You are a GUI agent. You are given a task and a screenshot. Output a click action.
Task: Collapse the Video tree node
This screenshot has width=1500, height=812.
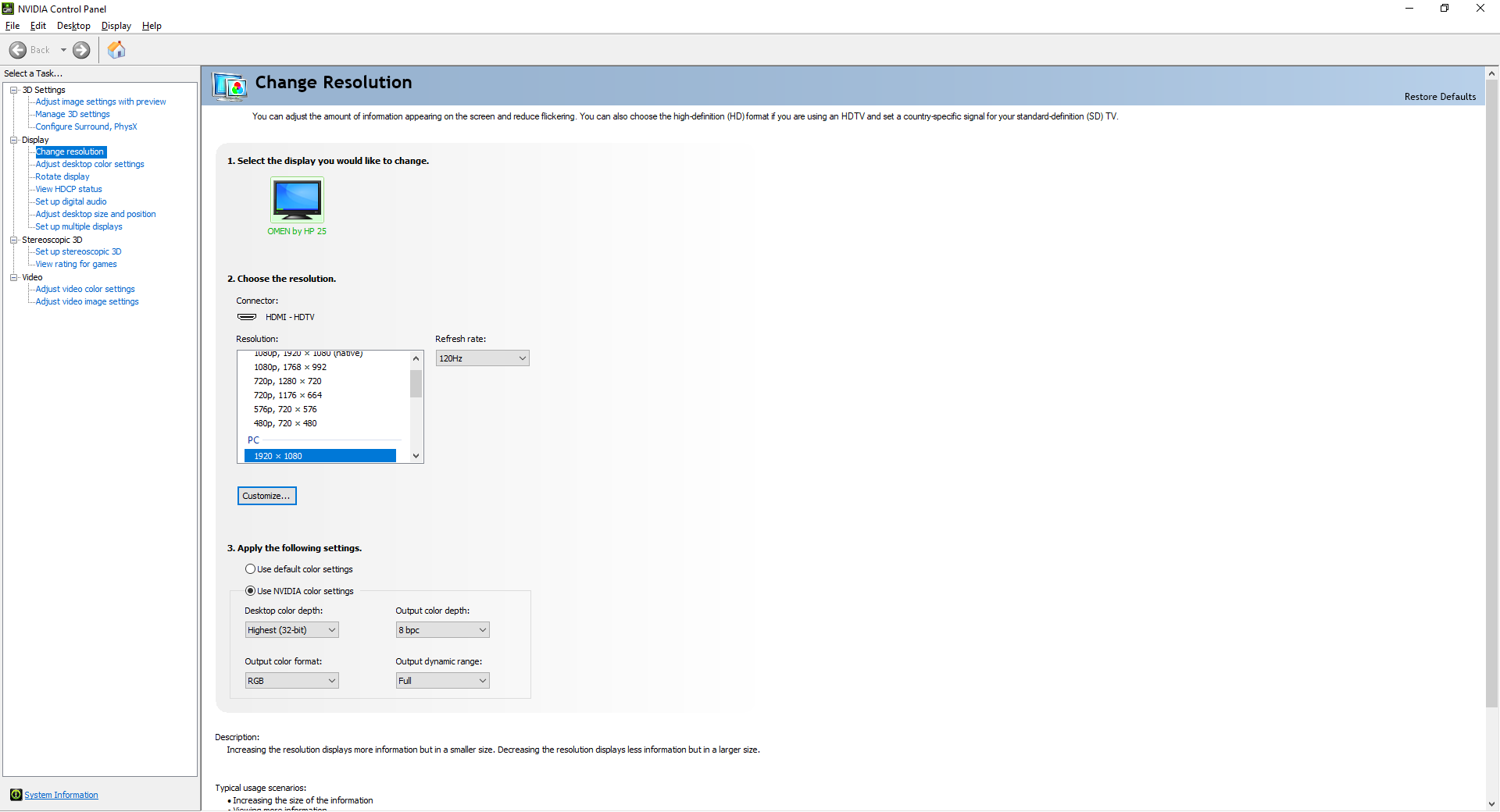point(14,277)
